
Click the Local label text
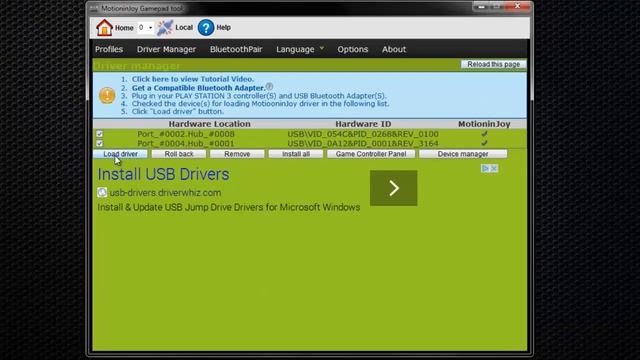(184, 27)
